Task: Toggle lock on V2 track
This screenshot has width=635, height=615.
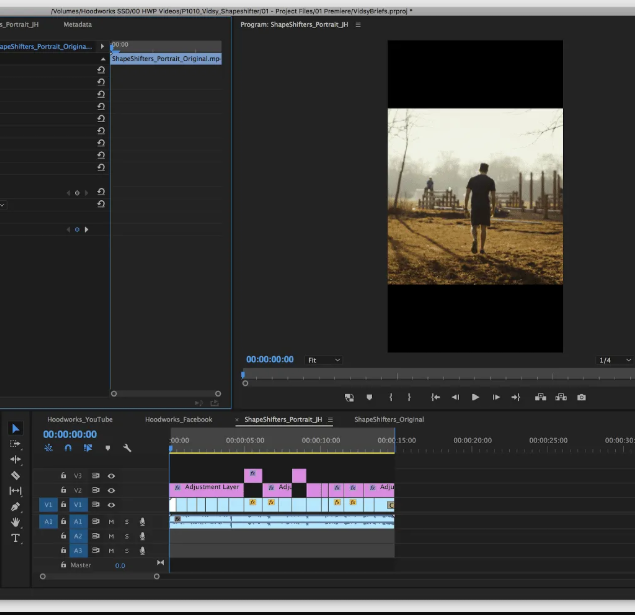Action: [x=63, y=490]
